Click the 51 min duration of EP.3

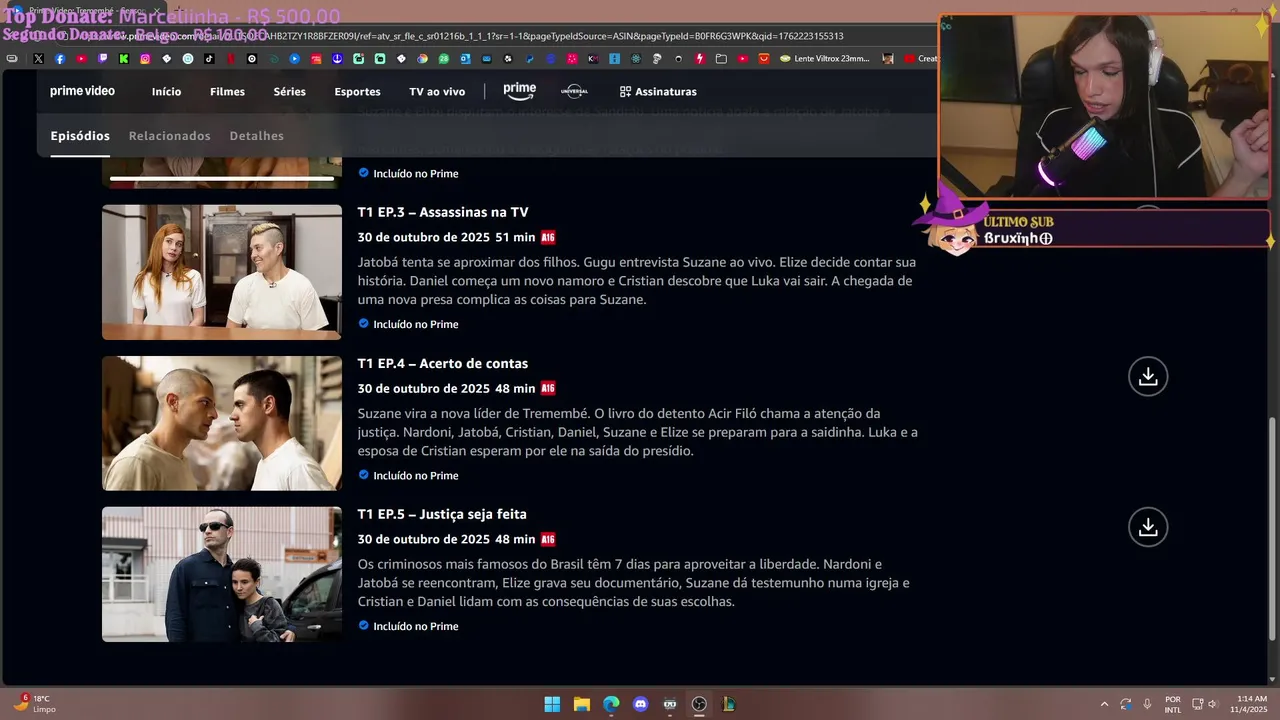[516, 237]
